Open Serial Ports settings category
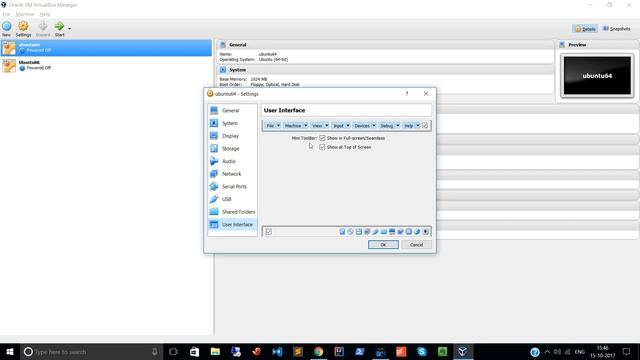This screenshot has height=360, width=640. tap(233, 187)
